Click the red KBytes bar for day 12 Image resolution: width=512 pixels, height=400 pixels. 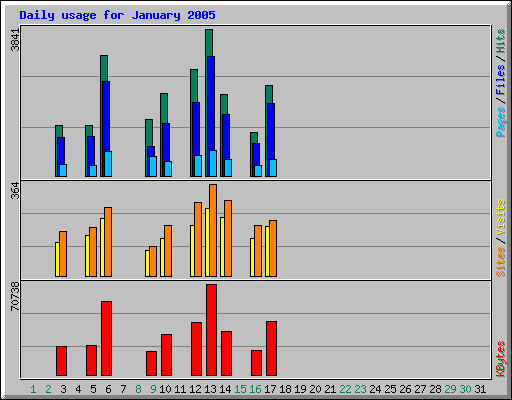point(196,349)
